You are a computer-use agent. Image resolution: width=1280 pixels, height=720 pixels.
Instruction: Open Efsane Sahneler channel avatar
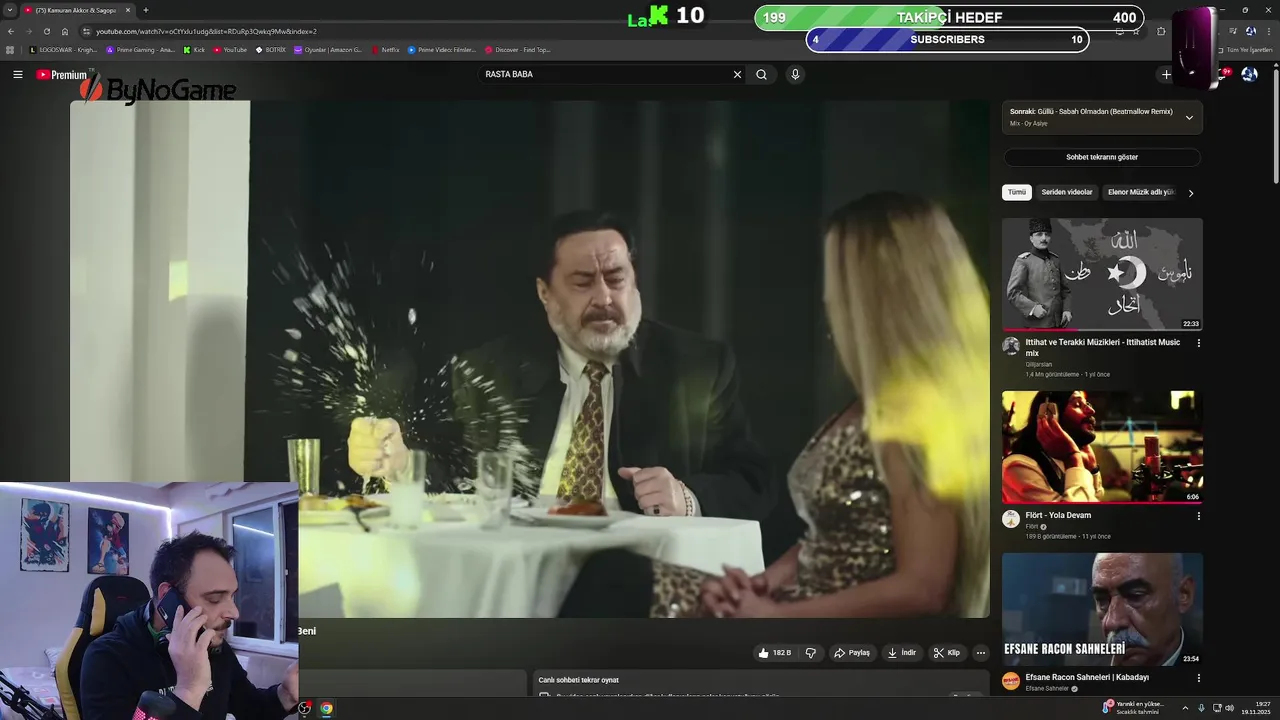[x=1011, y=681]
